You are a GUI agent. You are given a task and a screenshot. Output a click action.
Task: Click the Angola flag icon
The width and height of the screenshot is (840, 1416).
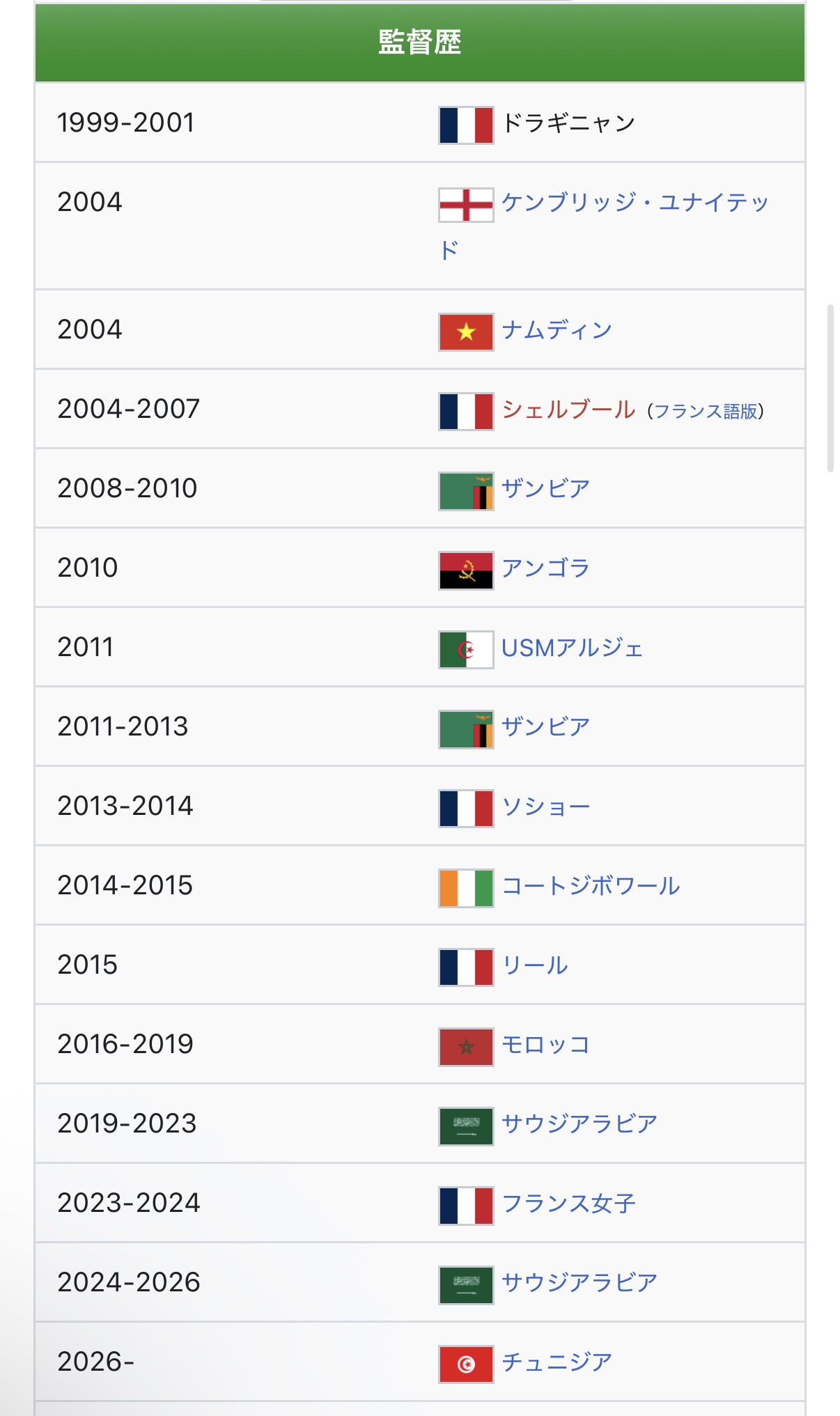(x=466, y=570)
